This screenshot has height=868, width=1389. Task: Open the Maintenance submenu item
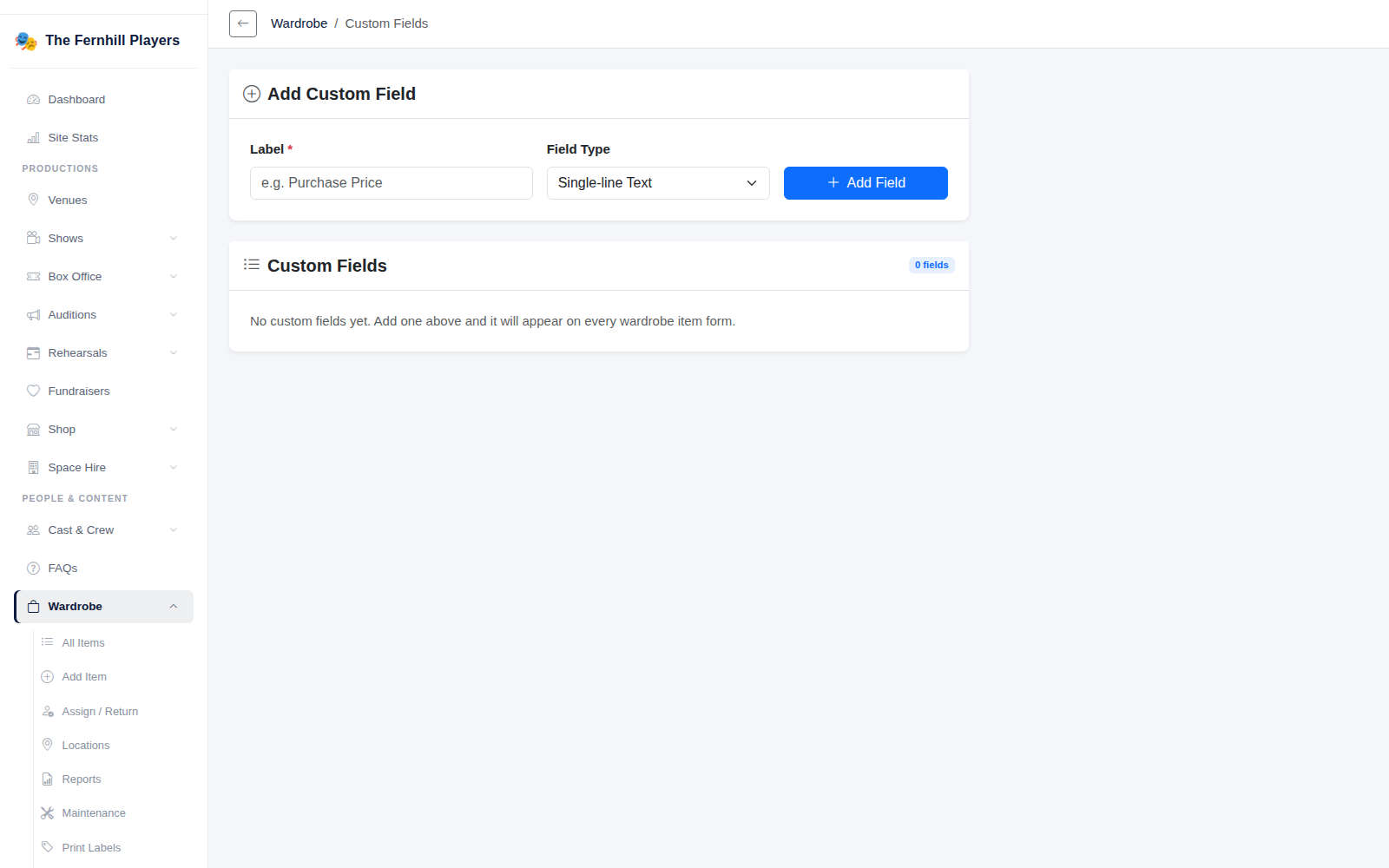point(114,813)
